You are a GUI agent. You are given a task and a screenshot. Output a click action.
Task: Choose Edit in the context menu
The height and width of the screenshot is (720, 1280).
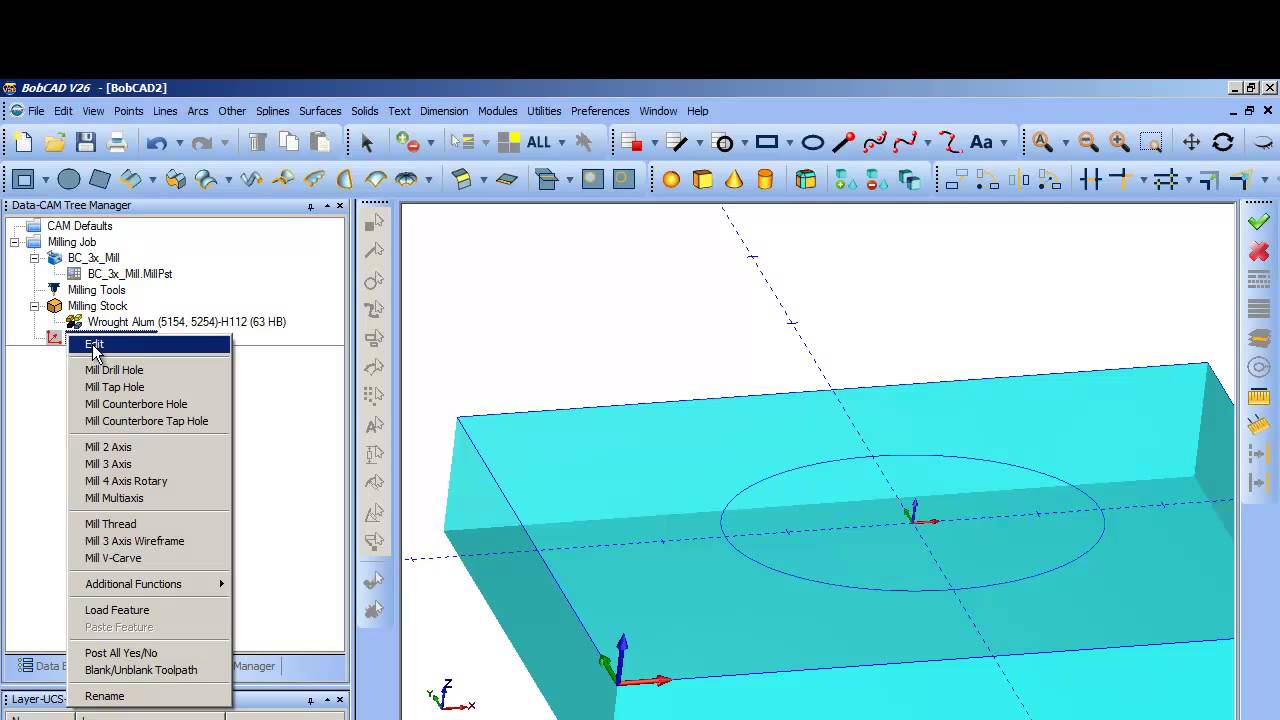tap(149, 344)
